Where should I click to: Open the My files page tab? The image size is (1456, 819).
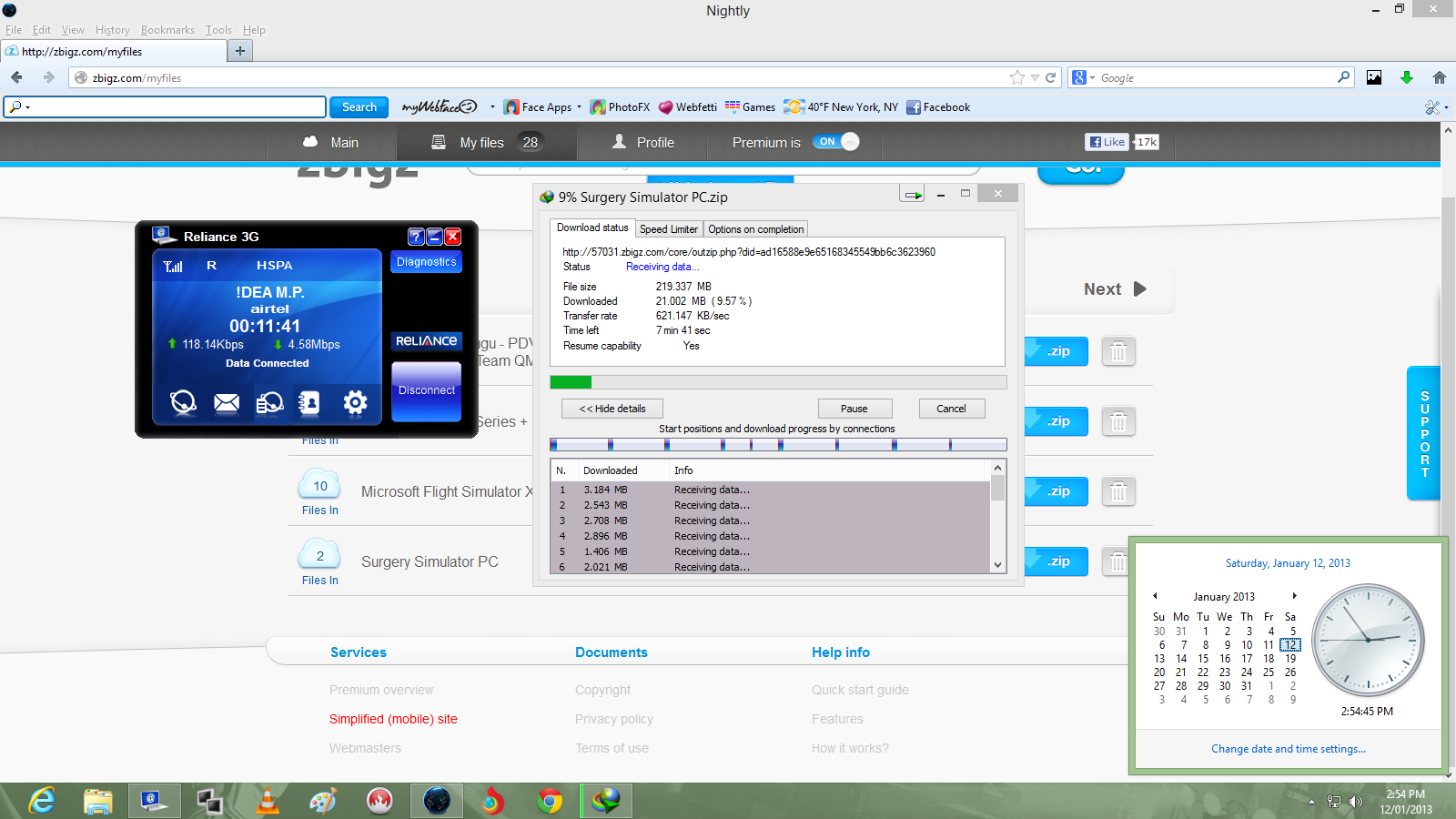coord(486,143)
